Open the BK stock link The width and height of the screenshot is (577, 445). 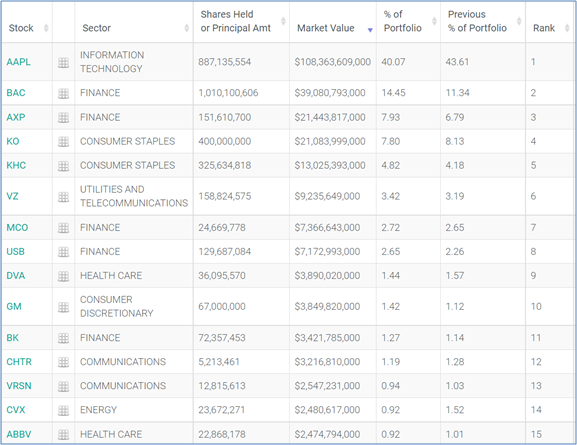[x=13, y=338]
